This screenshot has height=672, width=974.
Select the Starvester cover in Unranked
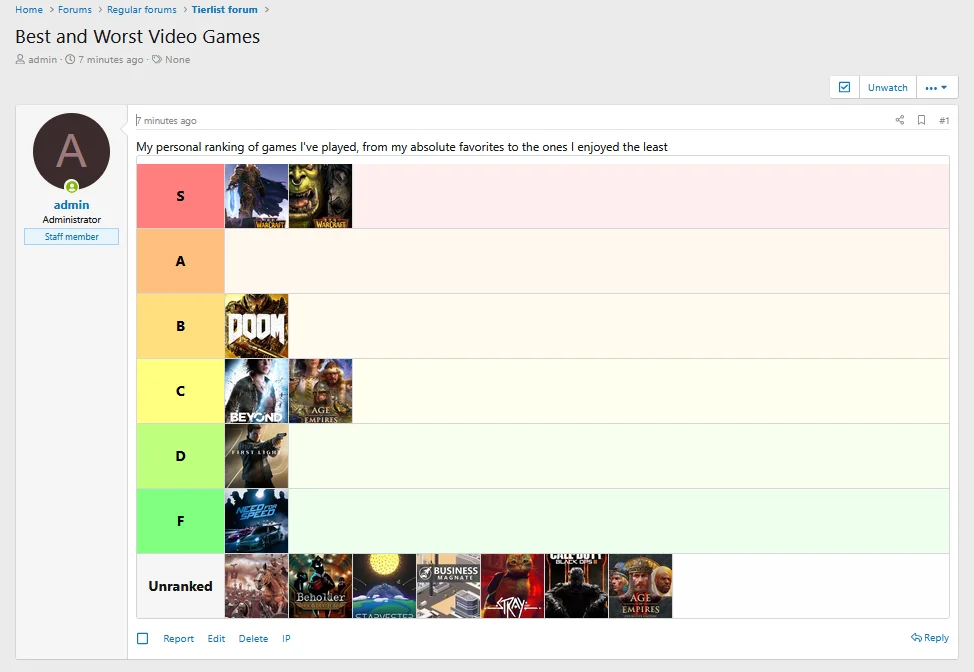click(385, 586)
